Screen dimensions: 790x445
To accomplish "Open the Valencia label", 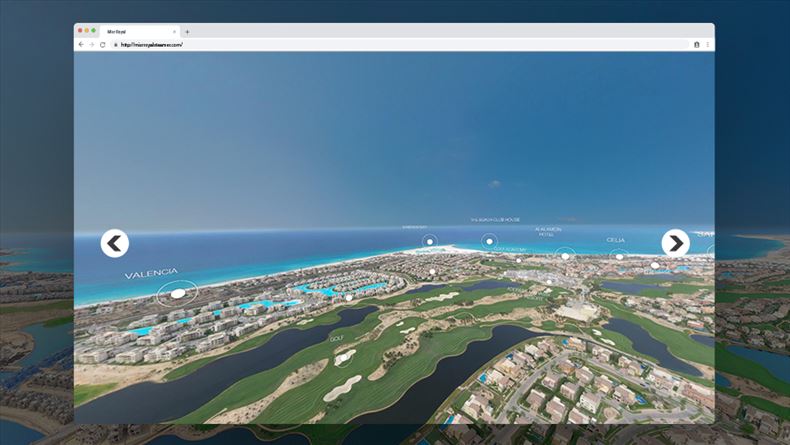I will [151, 274].
